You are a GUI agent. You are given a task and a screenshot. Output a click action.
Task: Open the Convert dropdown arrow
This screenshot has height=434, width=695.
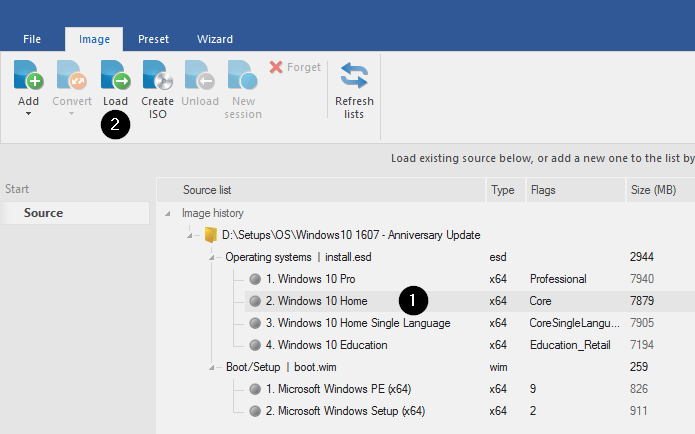pos(72,114)
